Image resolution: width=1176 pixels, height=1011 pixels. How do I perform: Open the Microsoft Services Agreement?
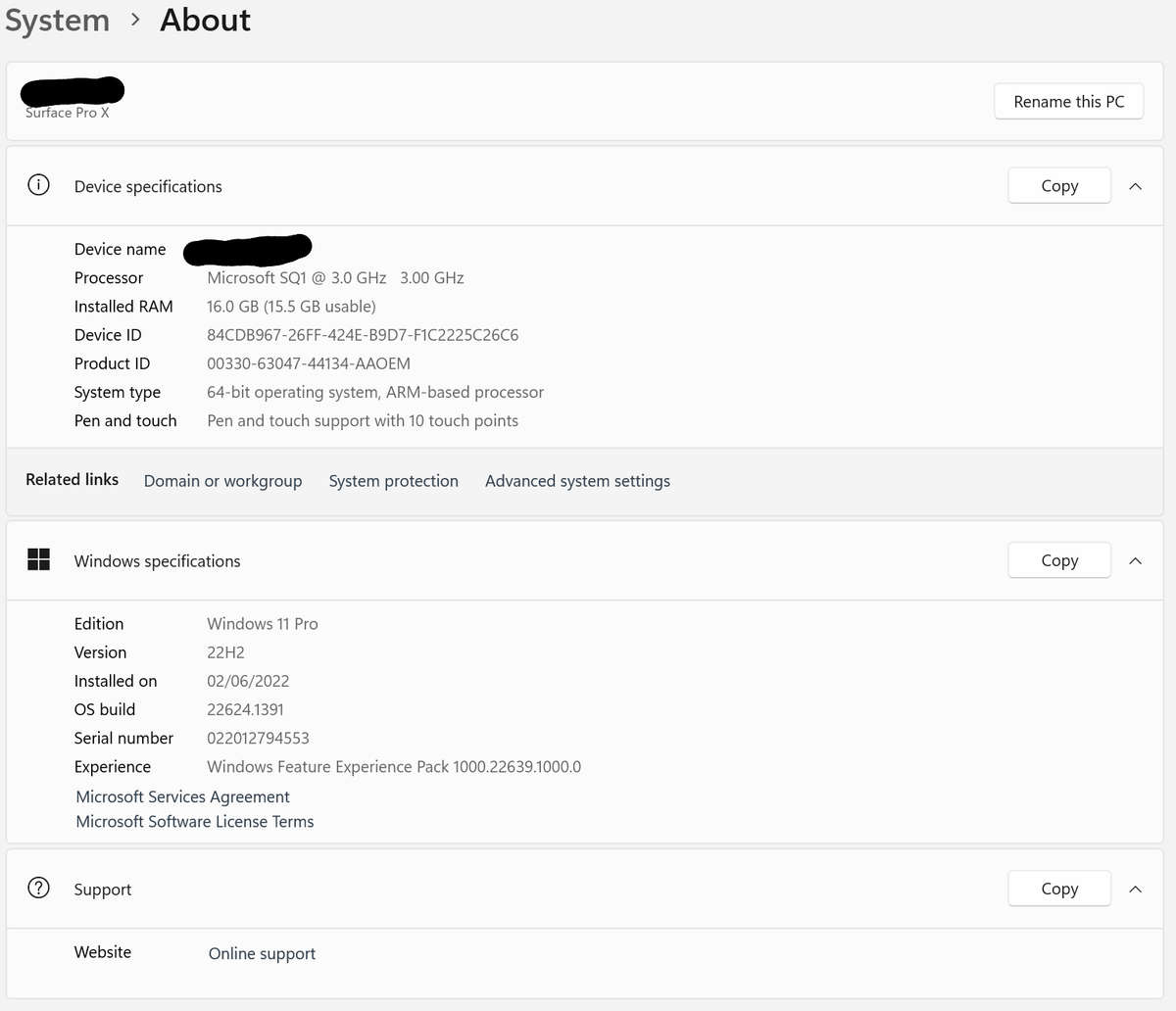pos(182,796)
